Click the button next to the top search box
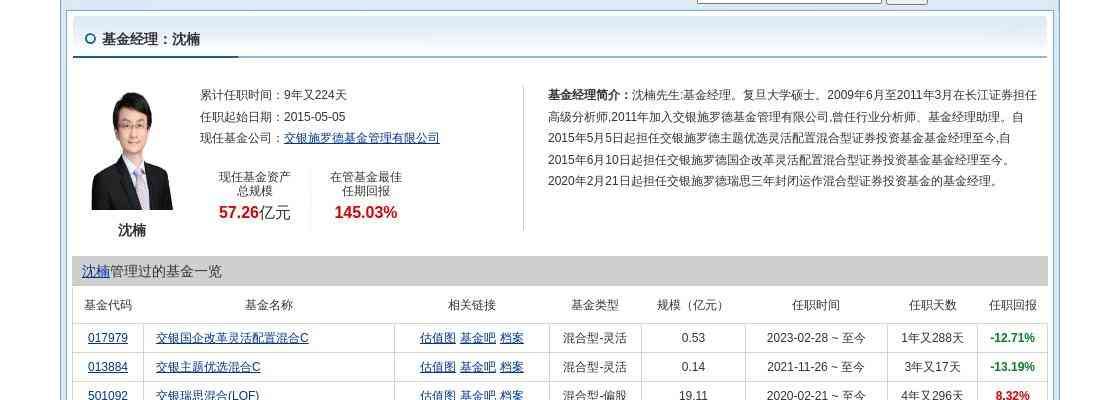Screen dimensions: 1120x400 click(906, 1)
